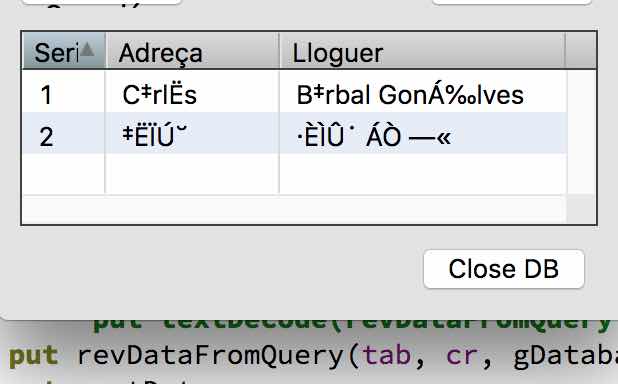Click the Seri column header
This screenshot has height=384, width=618.
click(64, 51)
